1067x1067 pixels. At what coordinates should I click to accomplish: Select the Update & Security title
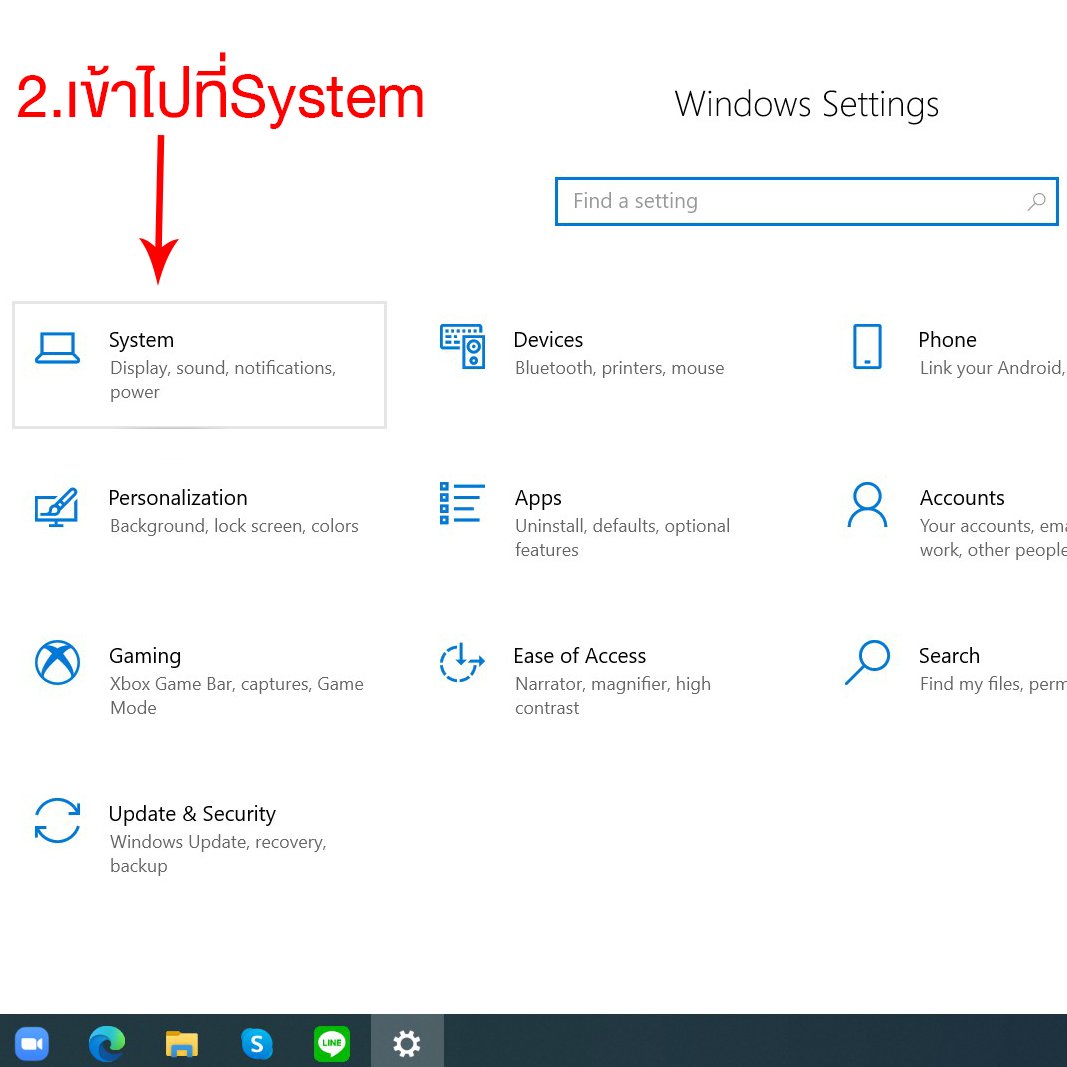coord(192,814)
